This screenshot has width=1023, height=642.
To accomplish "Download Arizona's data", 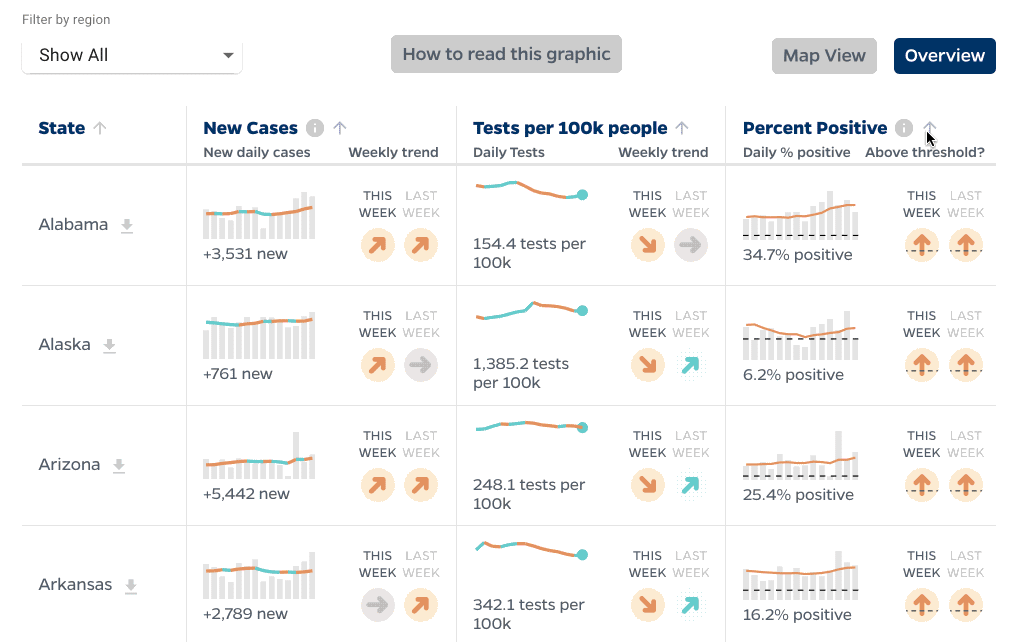I will [119, 466].
